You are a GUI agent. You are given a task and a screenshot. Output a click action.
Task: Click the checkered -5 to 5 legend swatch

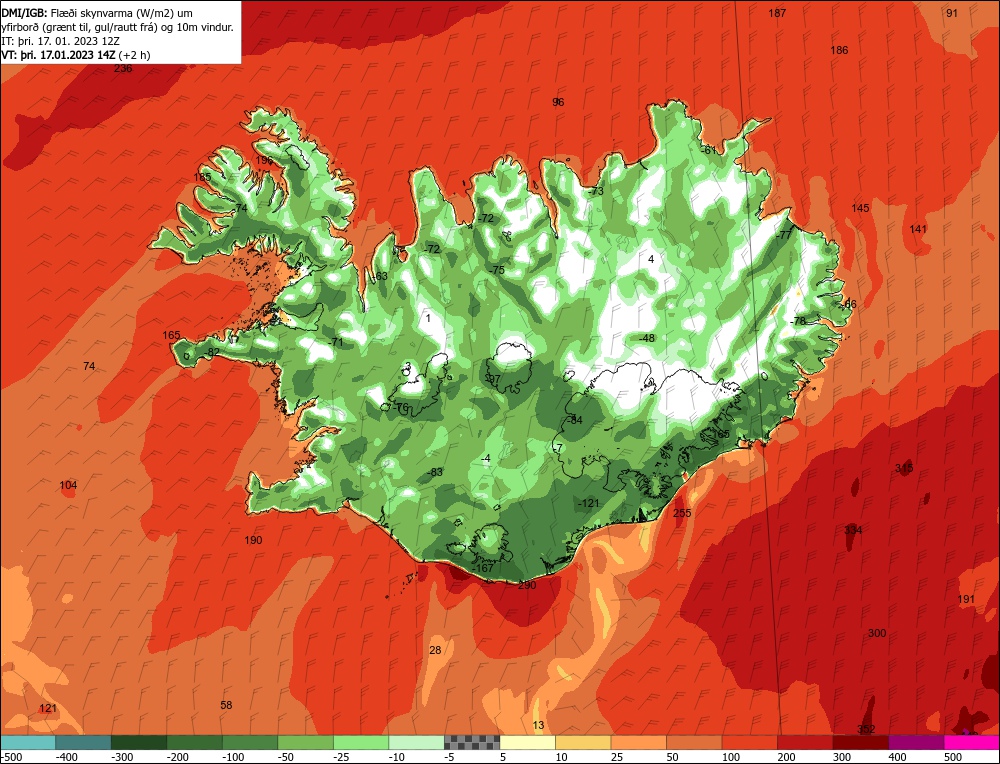(x=471, y=742)
